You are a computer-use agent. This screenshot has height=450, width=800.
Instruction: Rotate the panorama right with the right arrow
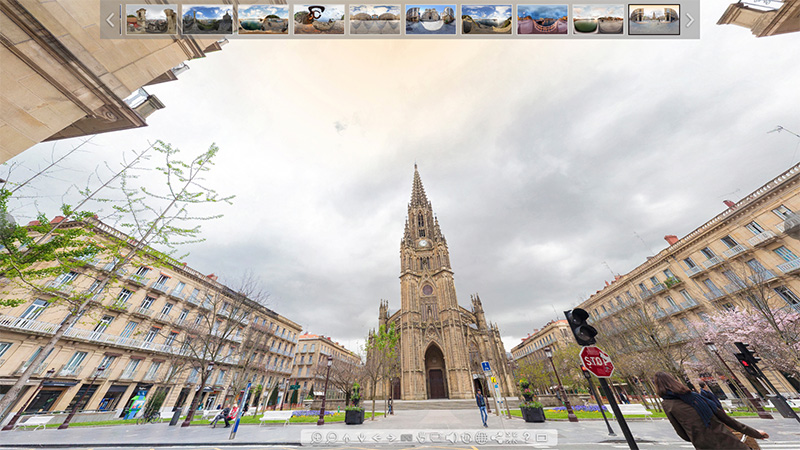tap(391, 438)
